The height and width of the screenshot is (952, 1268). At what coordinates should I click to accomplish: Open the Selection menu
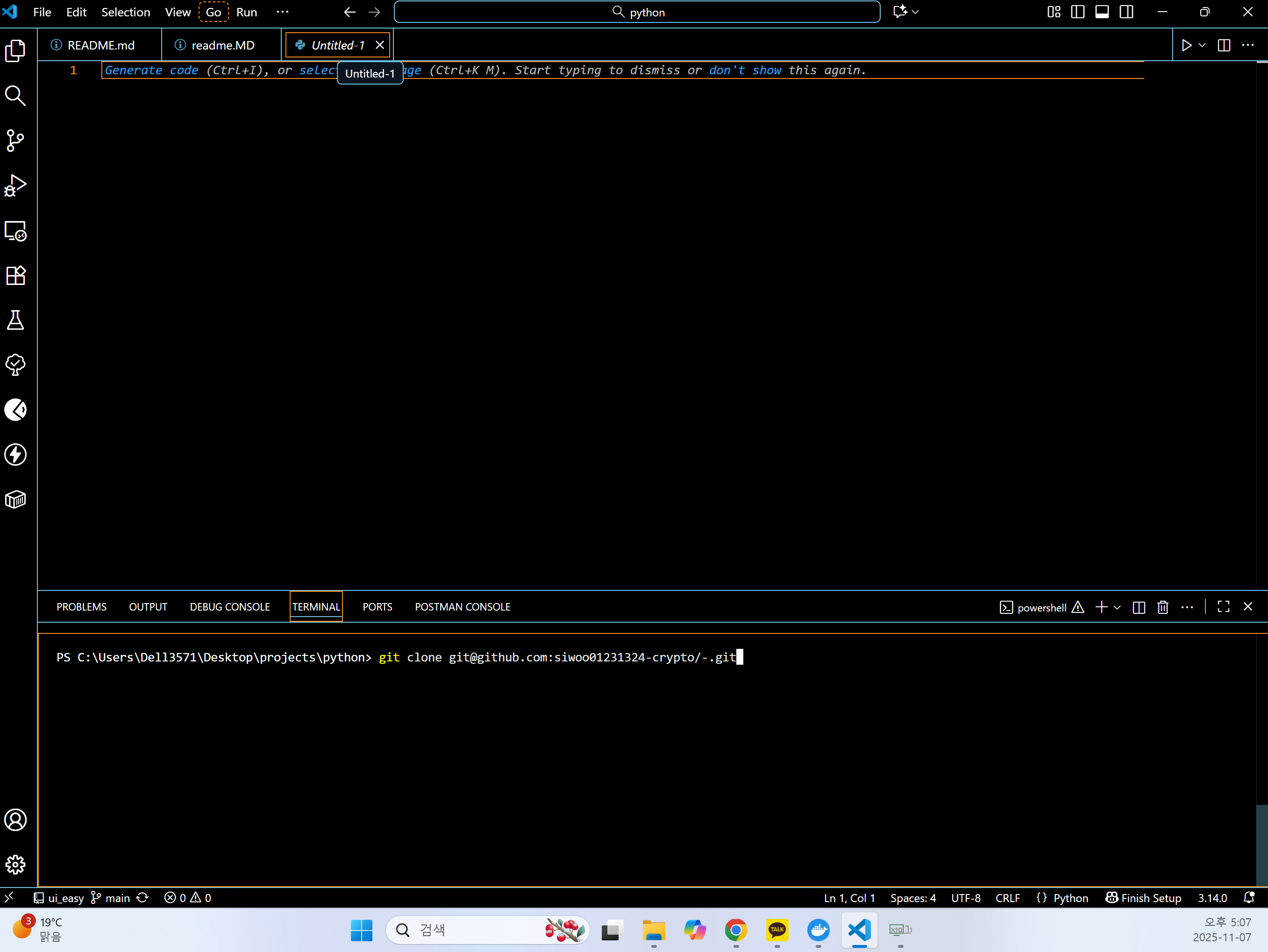click(x=126, y=12)
